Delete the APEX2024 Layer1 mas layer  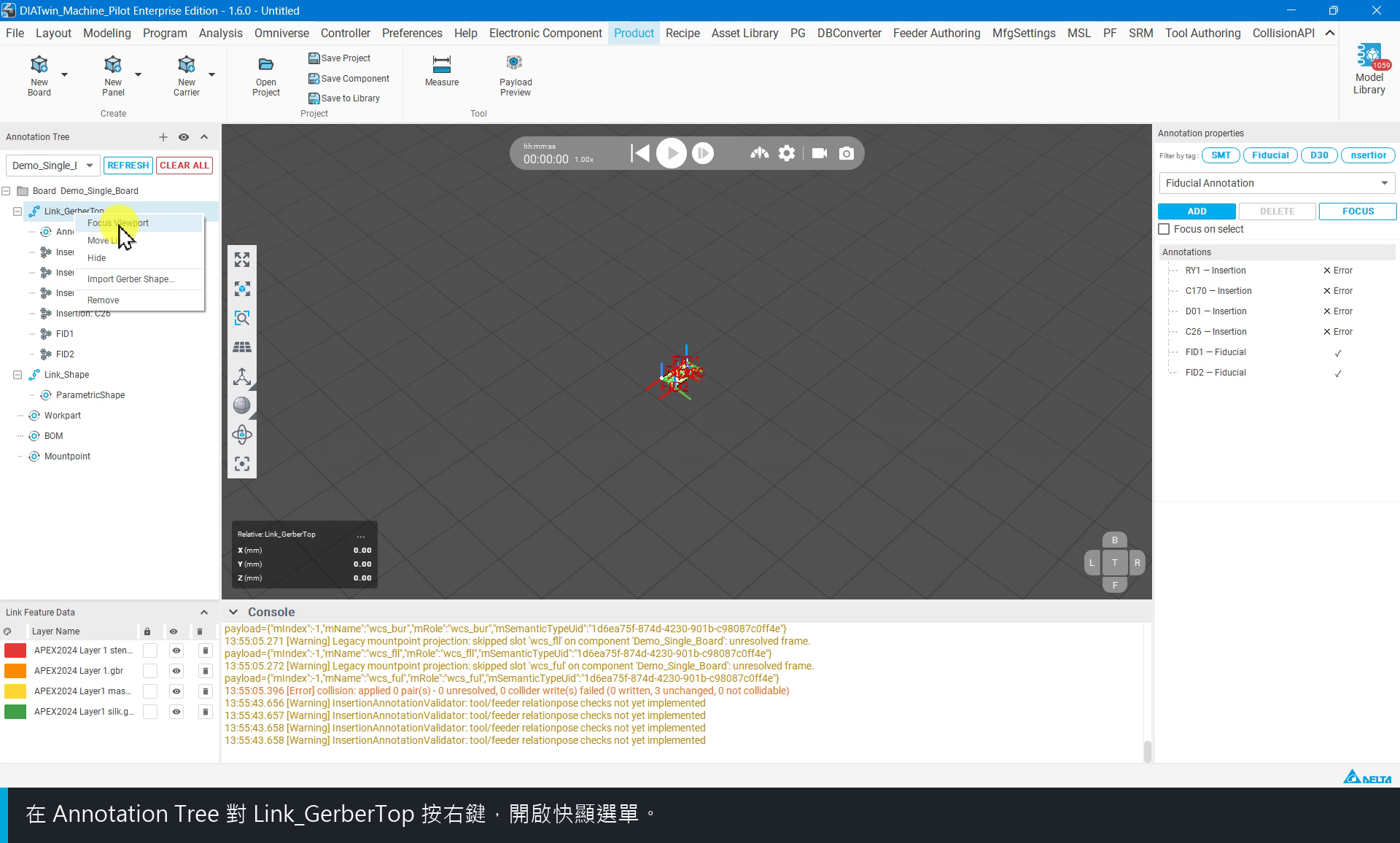coord(206,691)
